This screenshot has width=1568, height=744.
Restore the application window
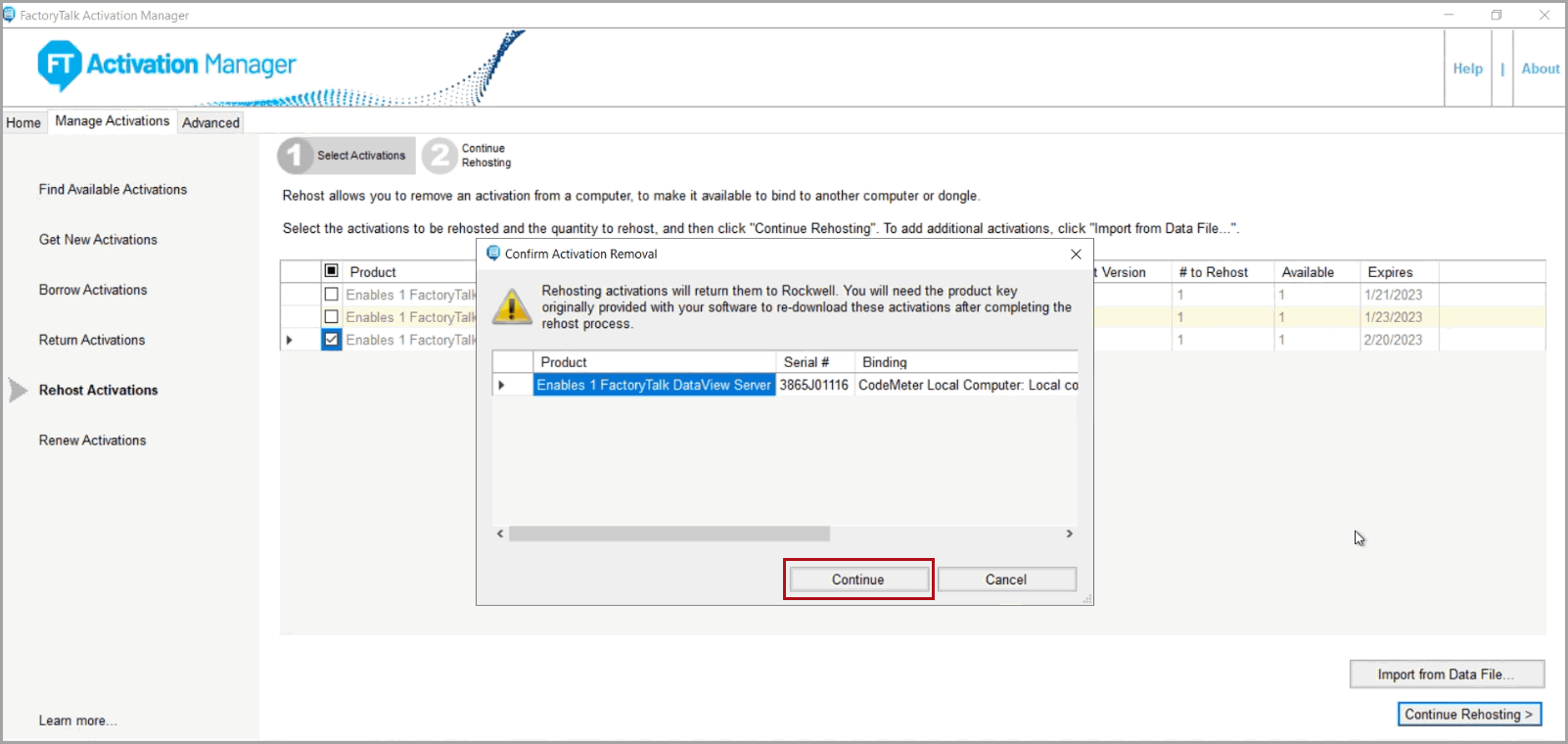tap(1497, 15)
